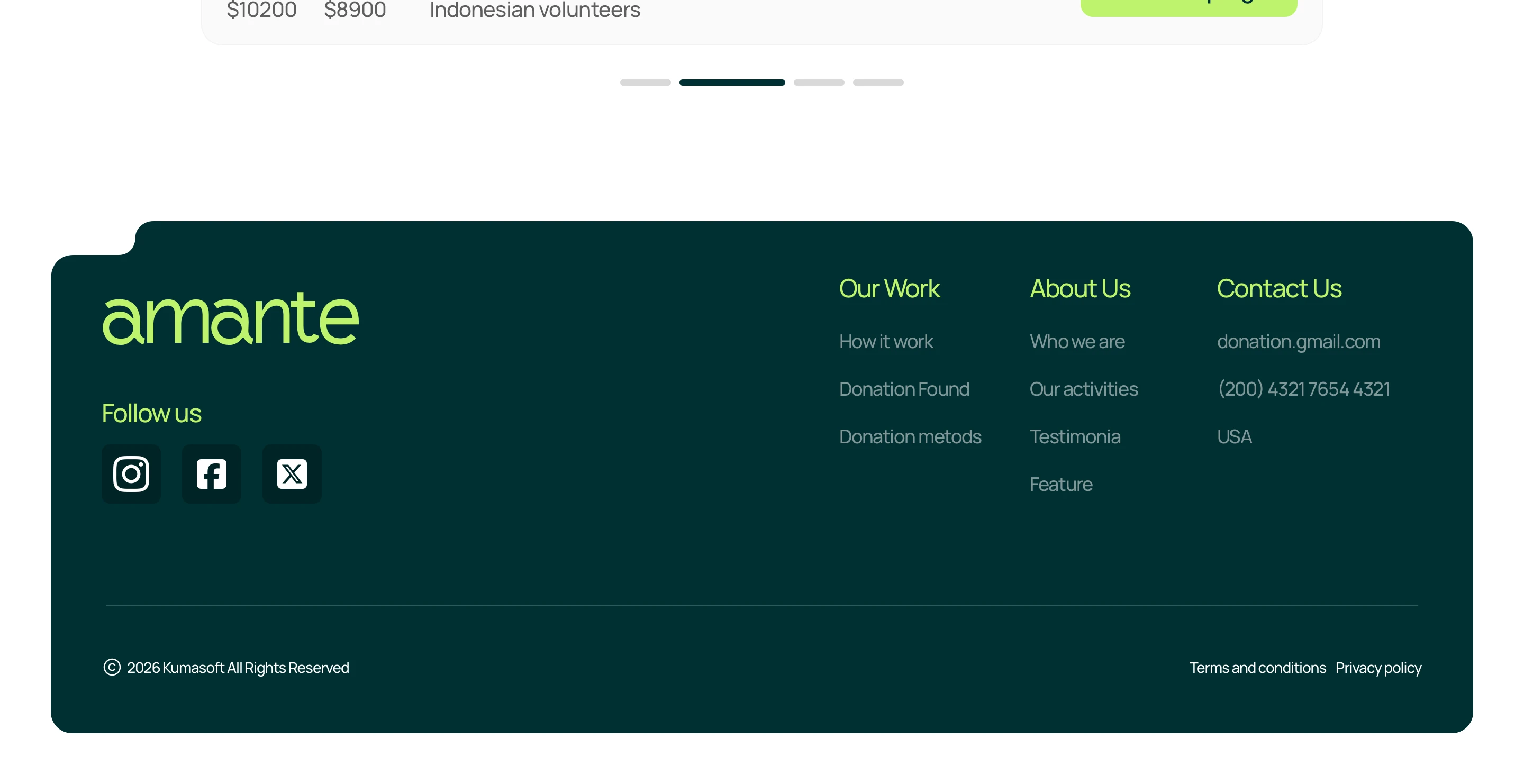Viewport: 1524px width, 784px height.
Task: Open the Donation Found link
Action: (x=904, y=389)
